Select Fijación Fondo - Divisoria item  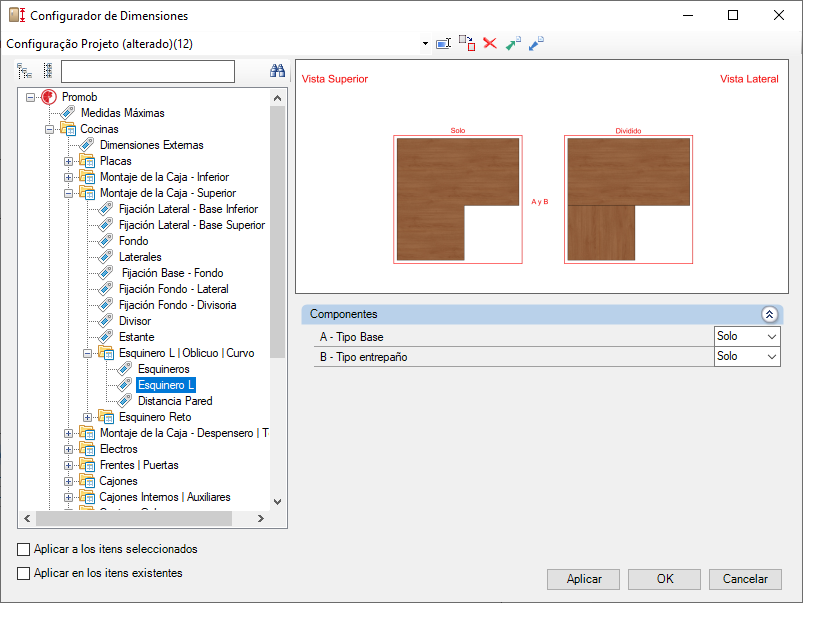point(178,305)
